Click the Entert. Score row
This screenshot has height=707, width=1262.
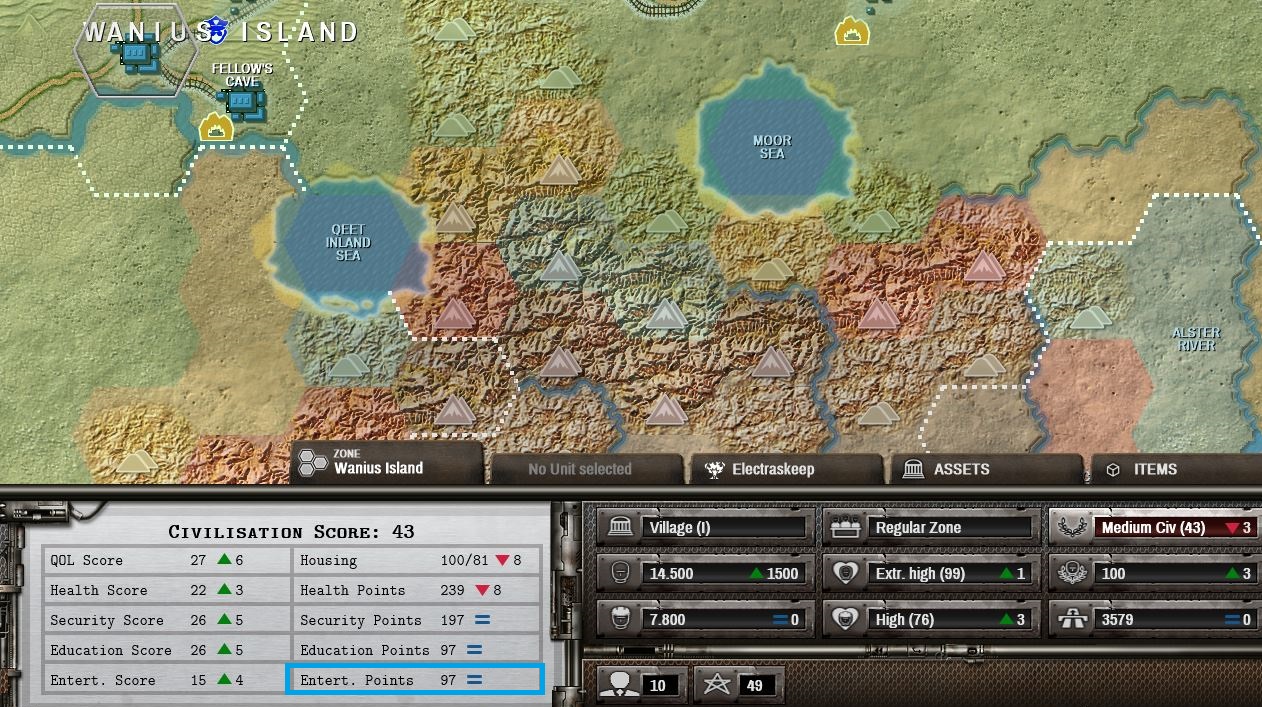click(x=166, y=680)
